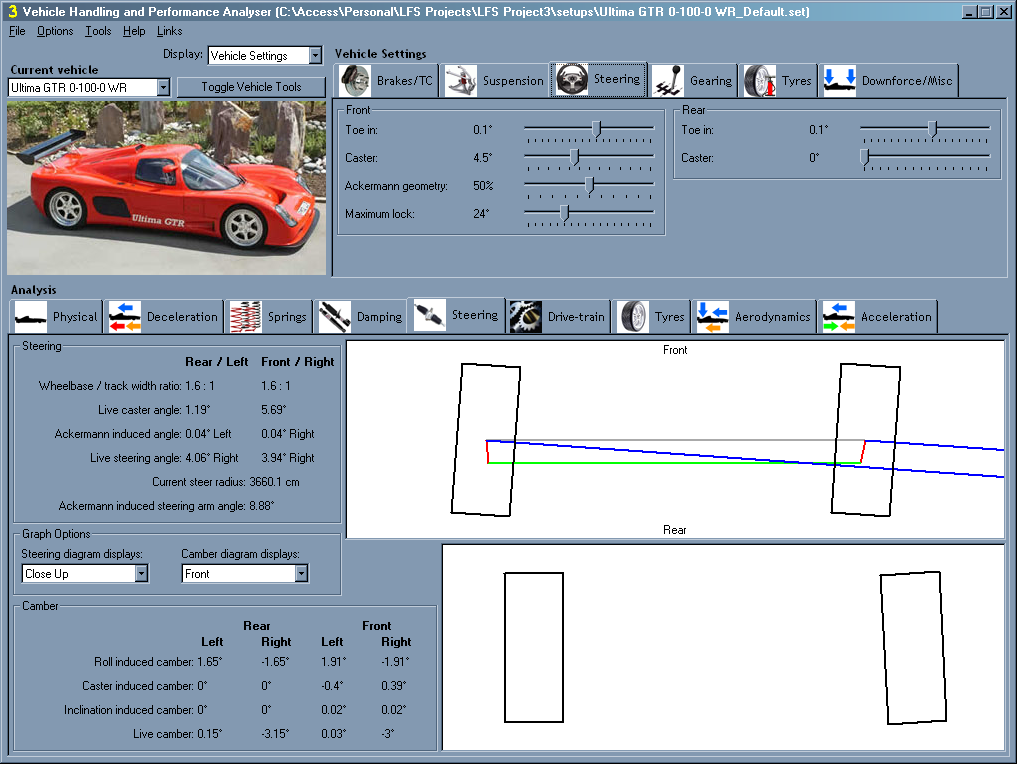Open the Springs analysis tab icon
This screenshot has height=764, width=1017.
245,316
